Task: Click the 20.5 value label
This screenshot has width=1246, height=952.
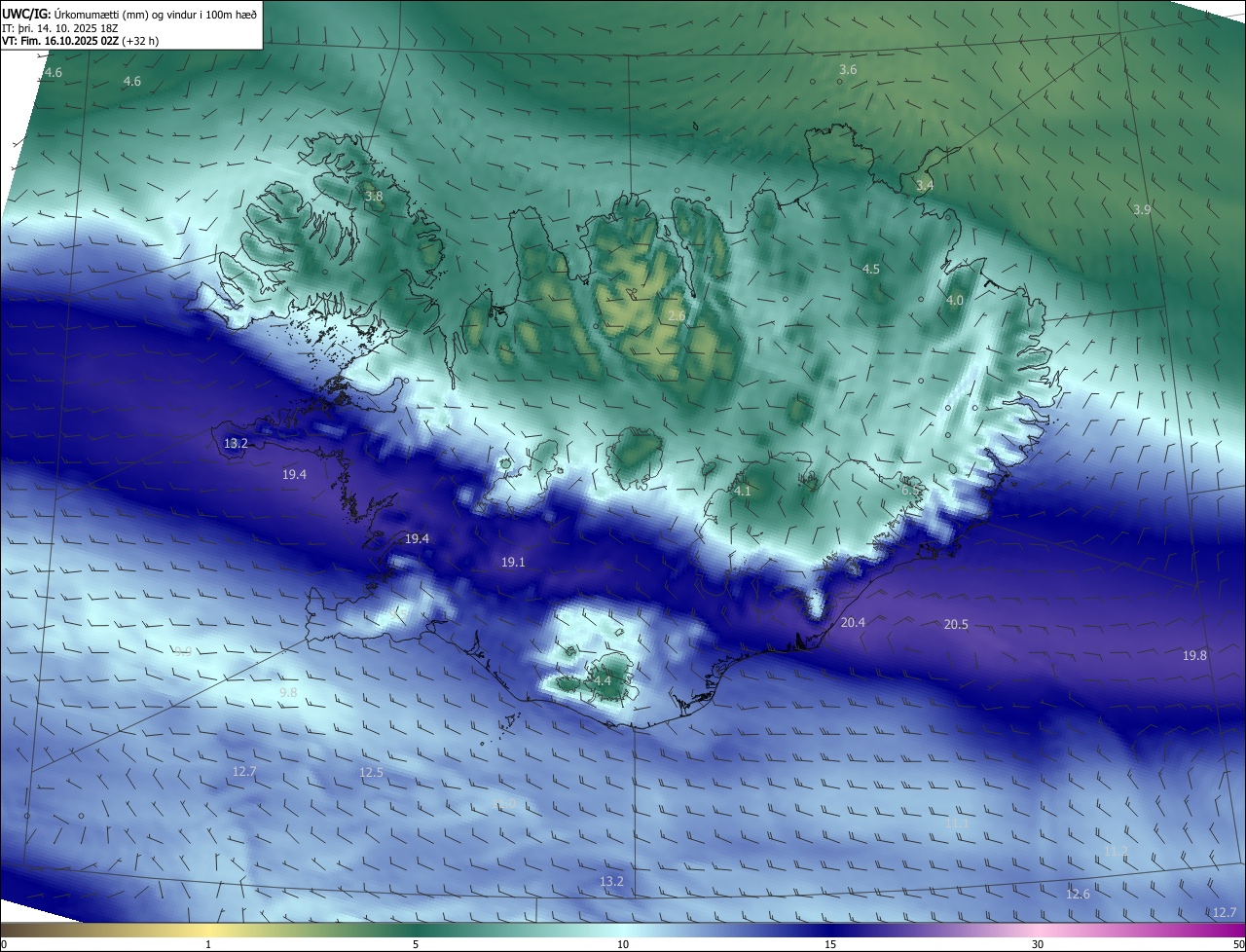Action: click(956, 624)
